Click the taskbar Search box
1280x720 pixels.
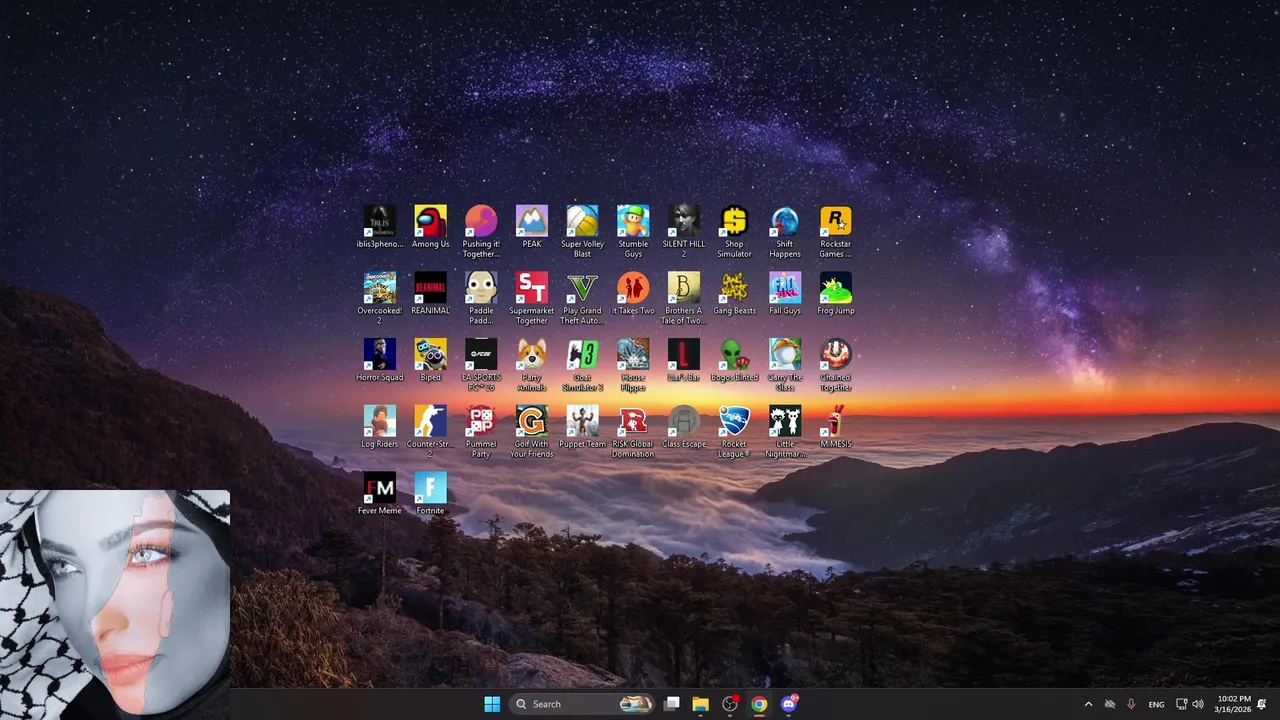pyautogui.click(x=582, y=704)
